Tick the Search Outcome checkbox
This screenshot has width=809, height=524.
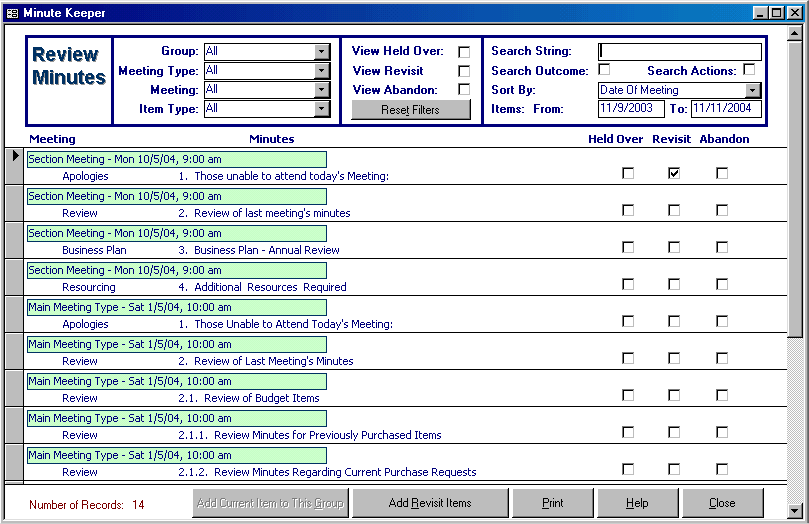point(604,70)
